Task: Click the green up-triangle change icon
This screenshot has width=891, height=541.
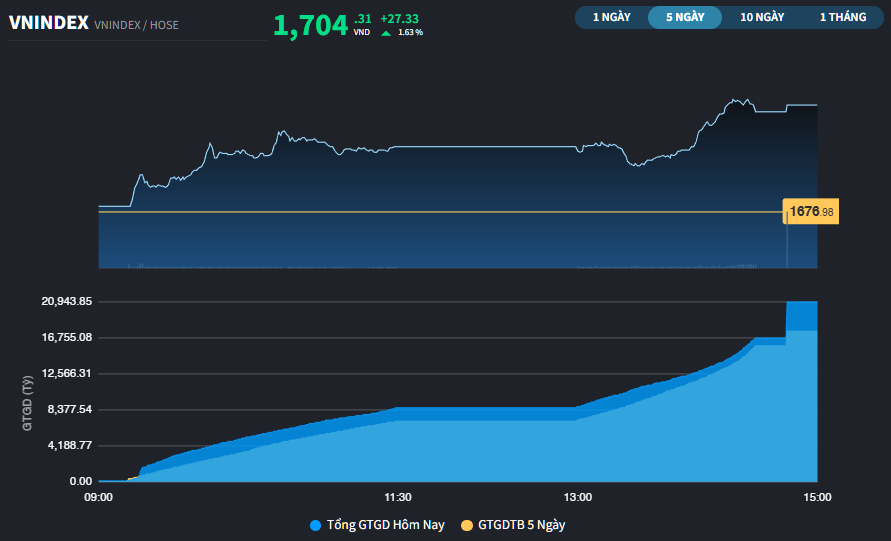Action: tap(386, 33)
